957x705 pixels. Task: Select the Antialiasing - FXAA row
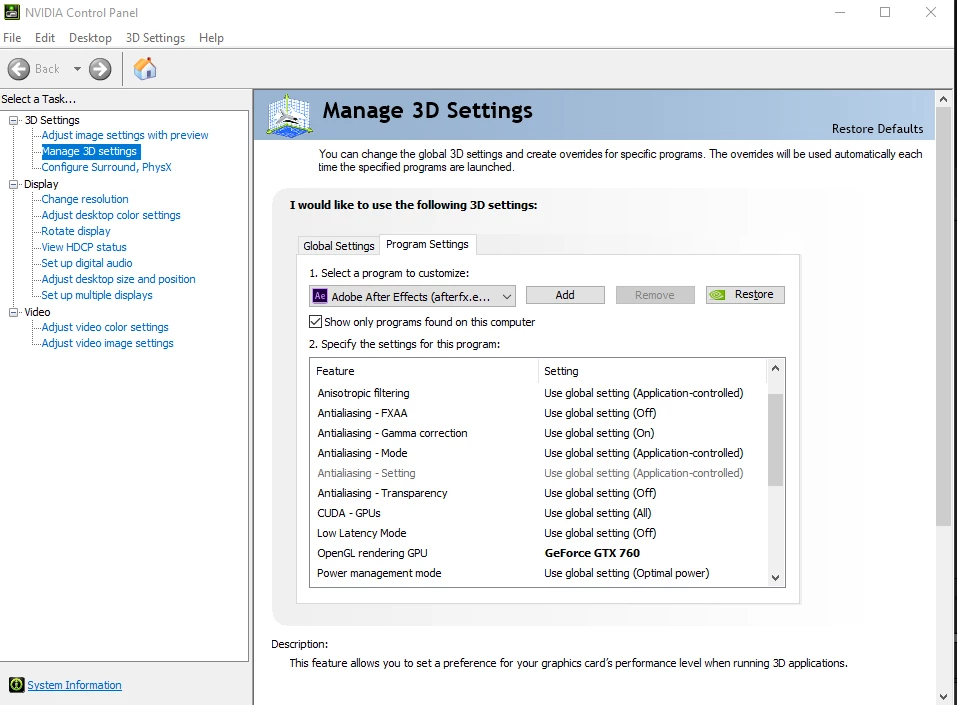point(538,413)
